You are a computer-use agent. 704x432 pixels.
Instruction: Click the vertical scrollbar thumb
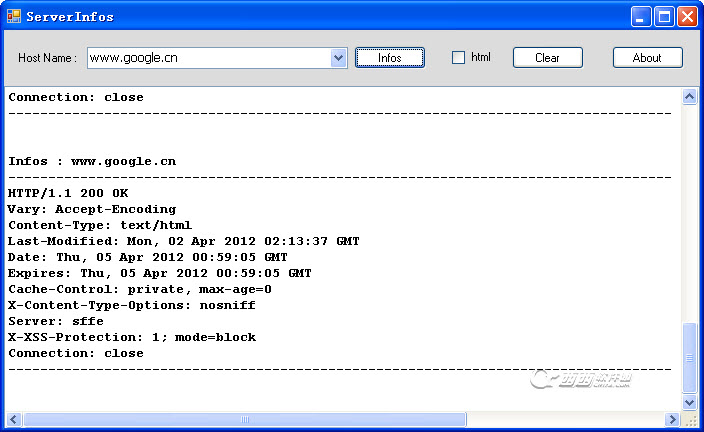coord(689,357)
